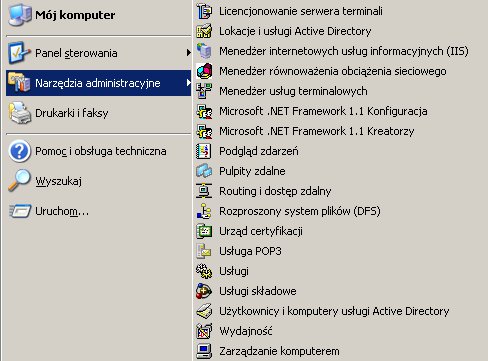The image size is (488, 361).
Task: Click the Podgląd zdarzeń icon
Action: click(x=204, y=151)
